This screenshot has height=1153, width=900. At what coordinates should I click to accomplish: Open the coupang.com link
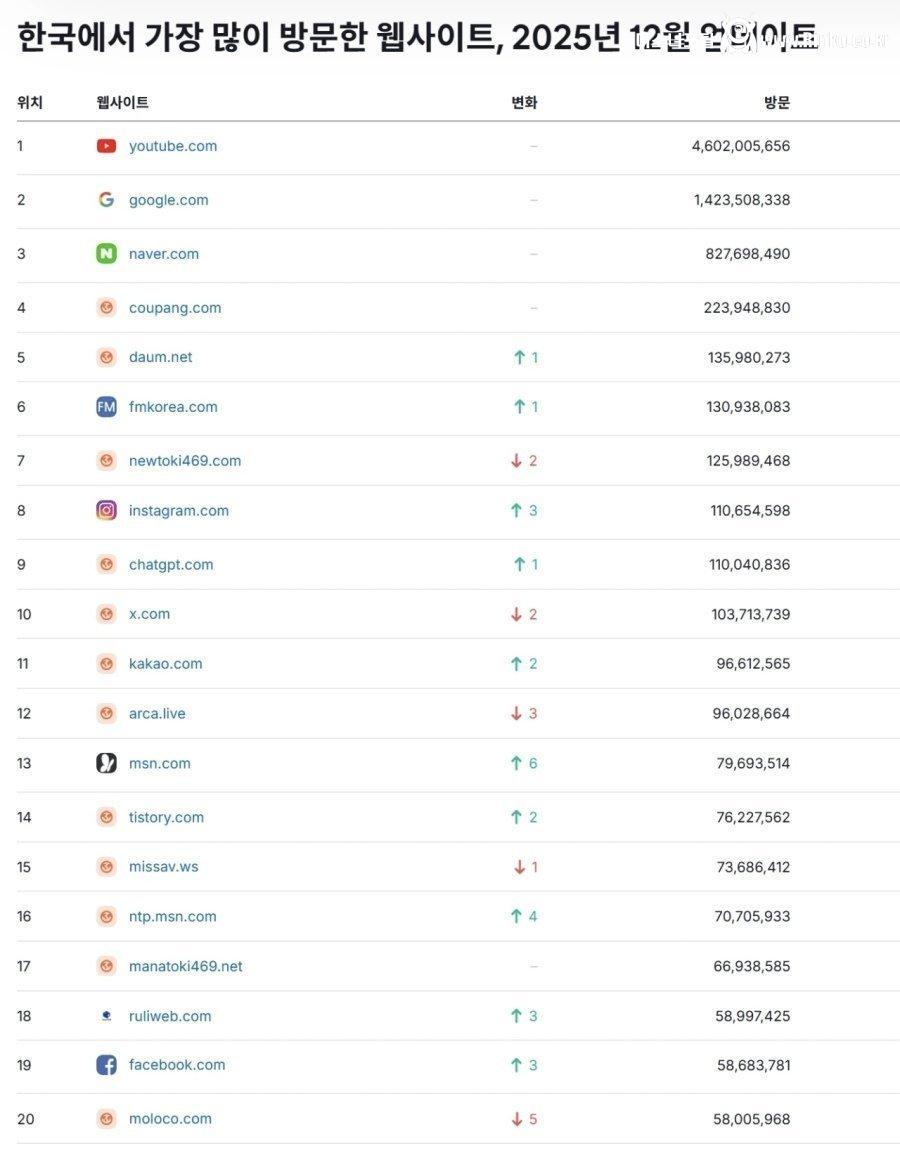pos(175,308)
